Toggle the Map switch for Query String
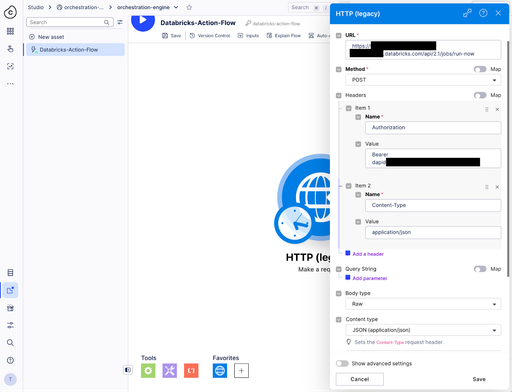Image resolution: width=512 pixels, height=392 pixels. (480, 269)
